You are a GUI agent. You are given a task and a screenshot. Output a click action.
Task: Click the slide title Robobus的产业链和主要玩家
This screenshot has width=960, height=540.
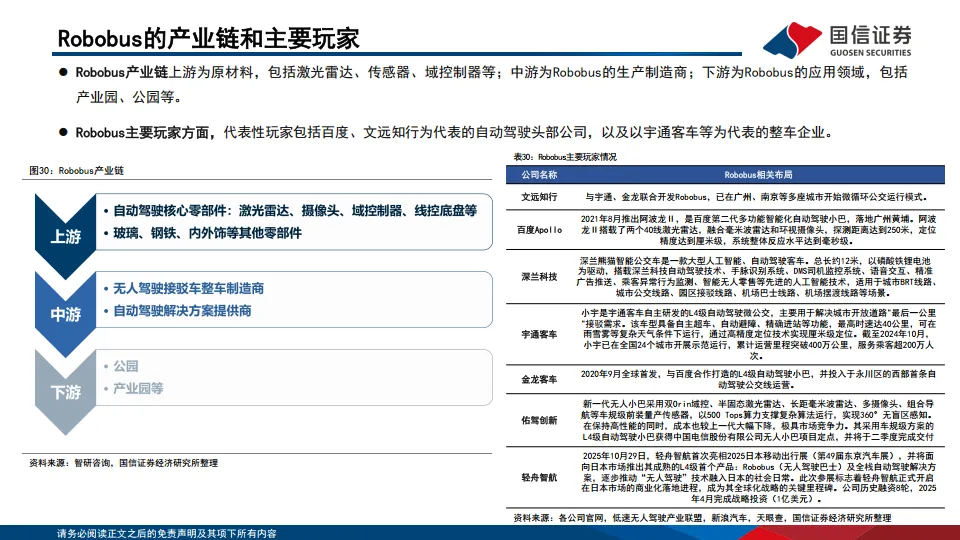click(208, 39)
